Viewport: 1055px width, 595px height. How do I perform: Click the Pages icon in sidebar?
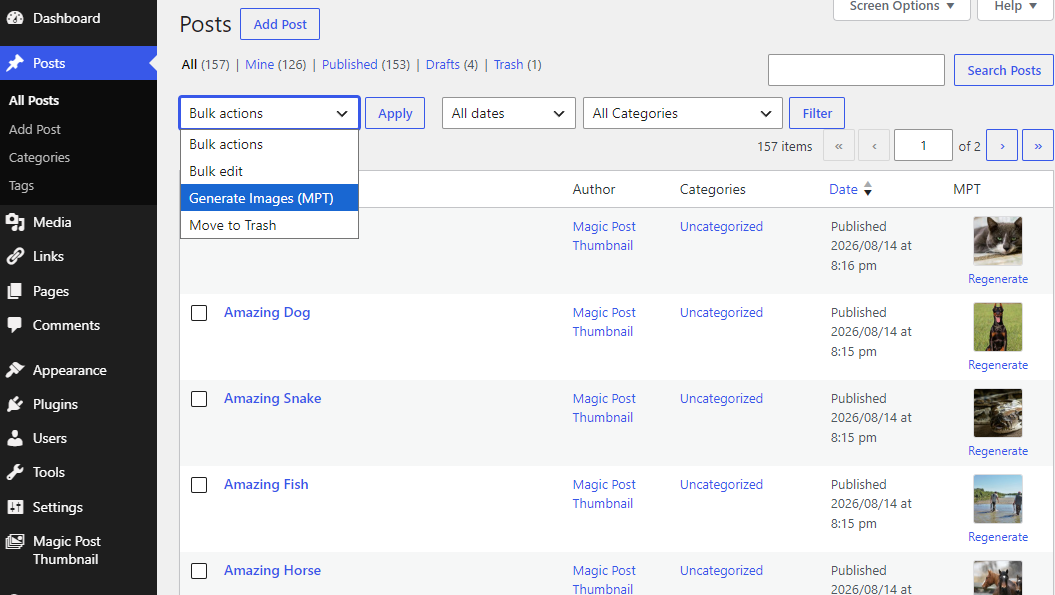[x=15, y=291]
